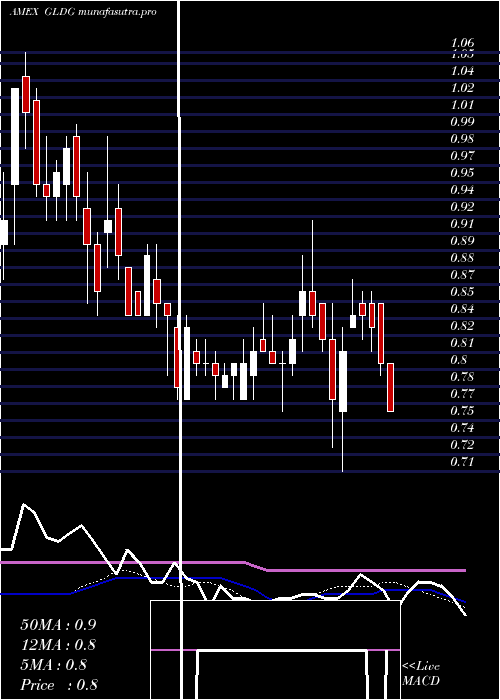Screen dimensions: 500x700
Task: Click the 12MA : 0.8 indicator text
Action: click(58, 645)
